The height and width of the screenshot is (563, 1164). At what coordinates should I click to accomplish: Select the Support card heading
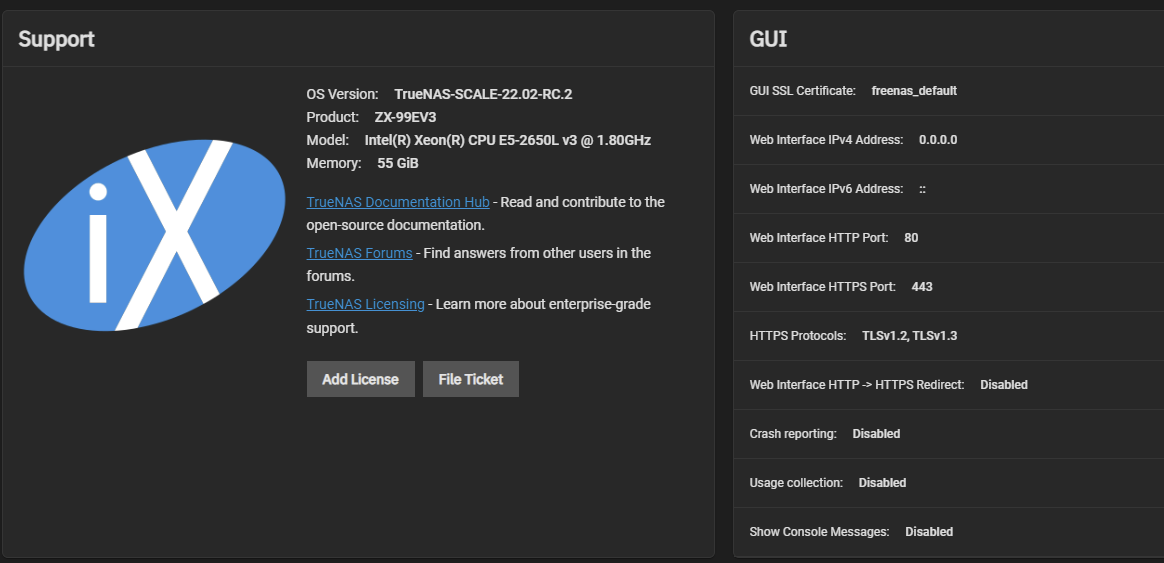coord(56,39)
